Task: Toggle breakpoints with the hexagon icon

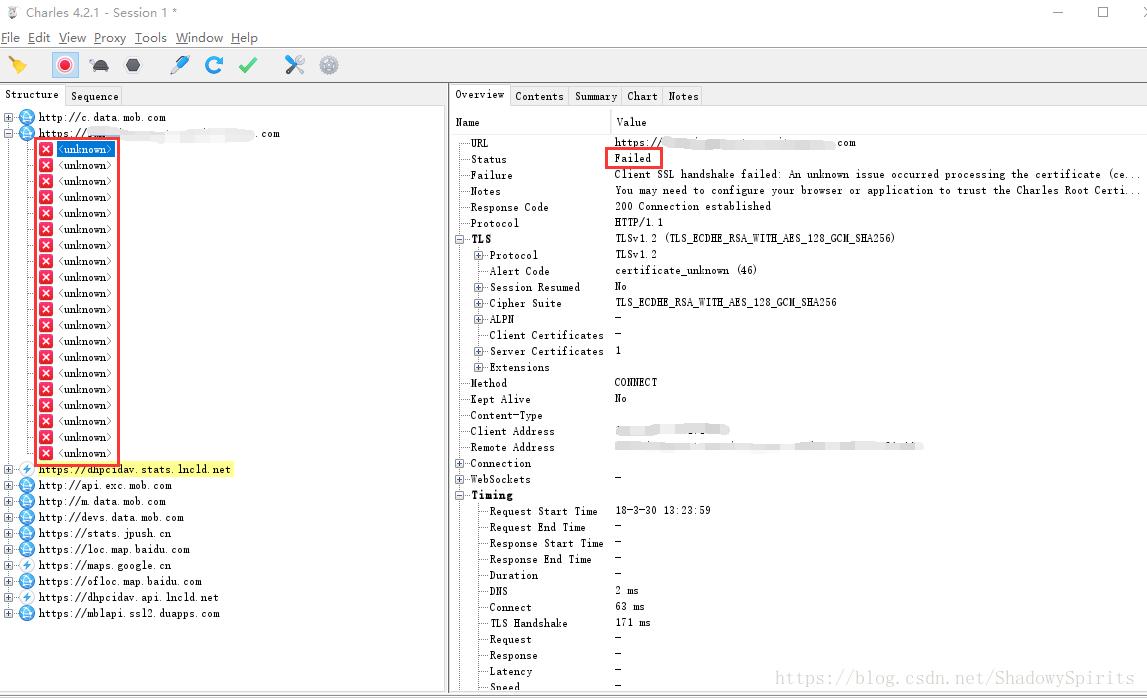Action: 133,66
